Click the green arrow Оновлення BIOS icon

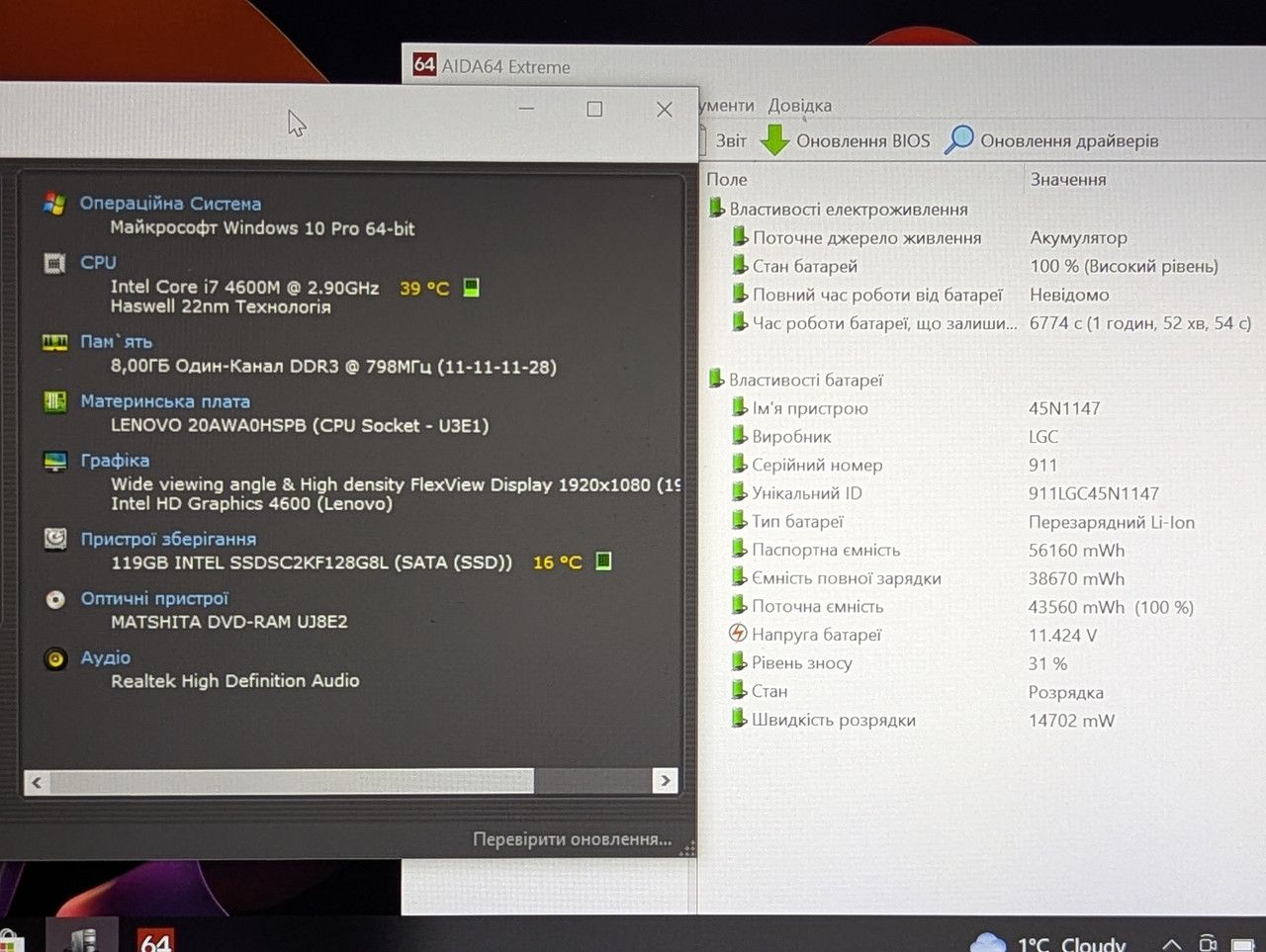774,140
